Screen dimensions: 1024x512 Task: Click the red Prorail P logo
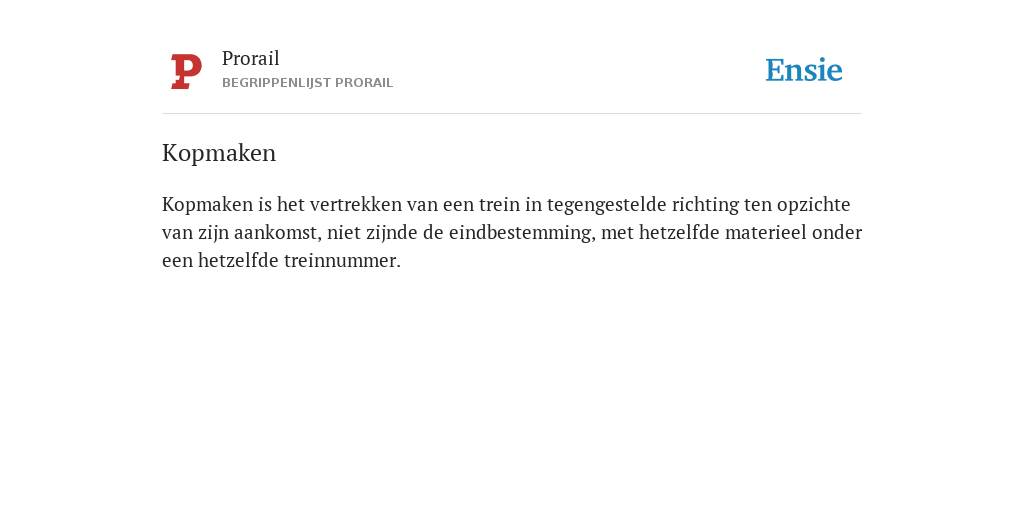pos(186,72)
